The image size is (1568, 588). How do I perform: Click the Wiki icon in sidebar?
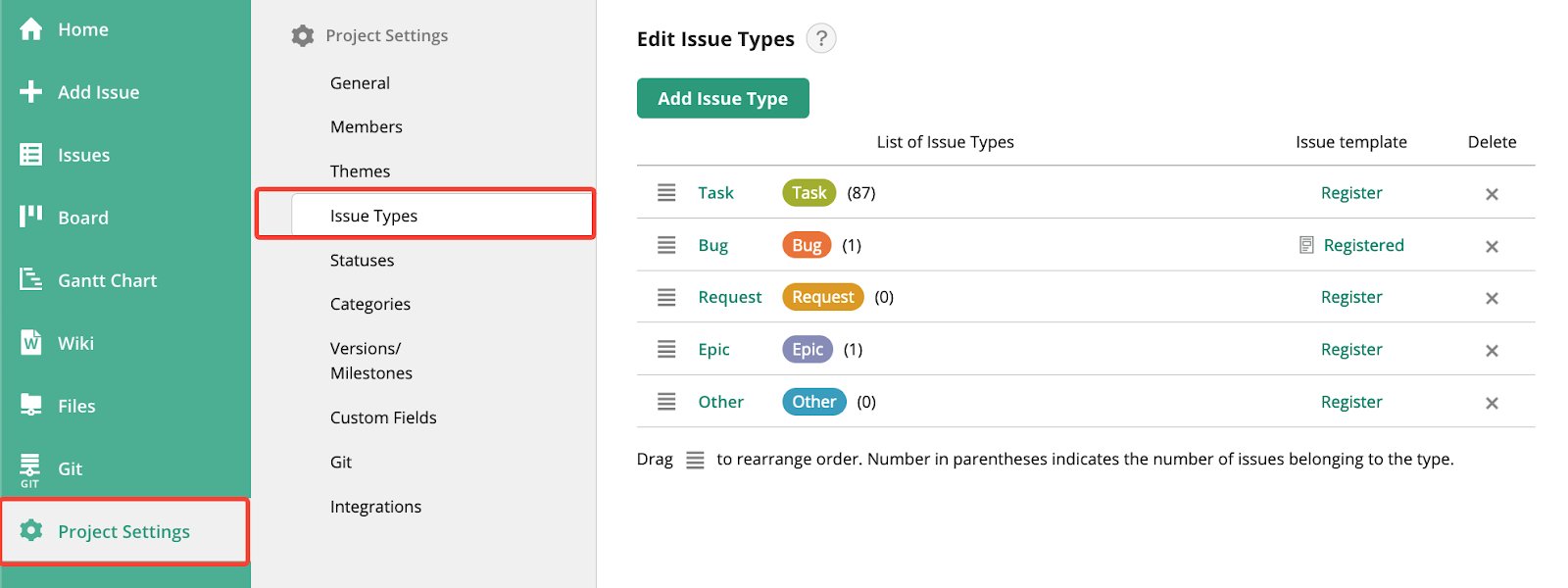(x=31, y=342)
